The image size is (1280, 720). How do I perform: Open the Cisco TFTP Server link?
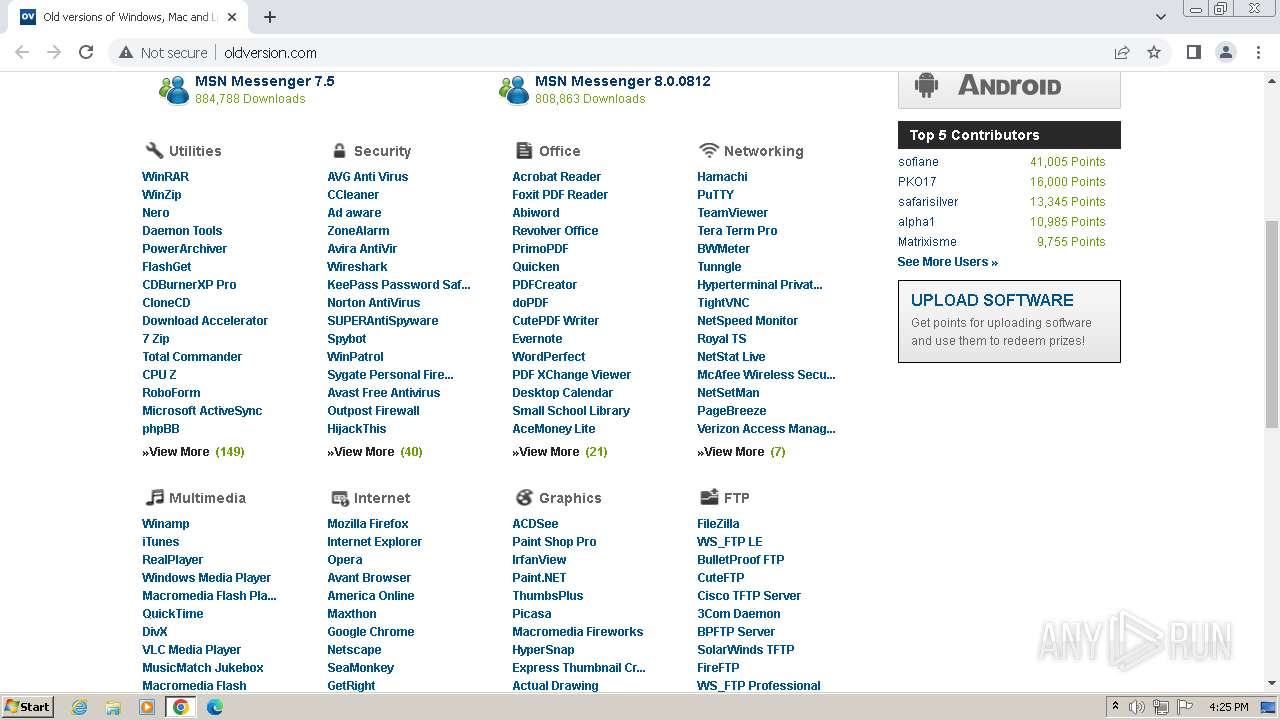coord(749,596)
